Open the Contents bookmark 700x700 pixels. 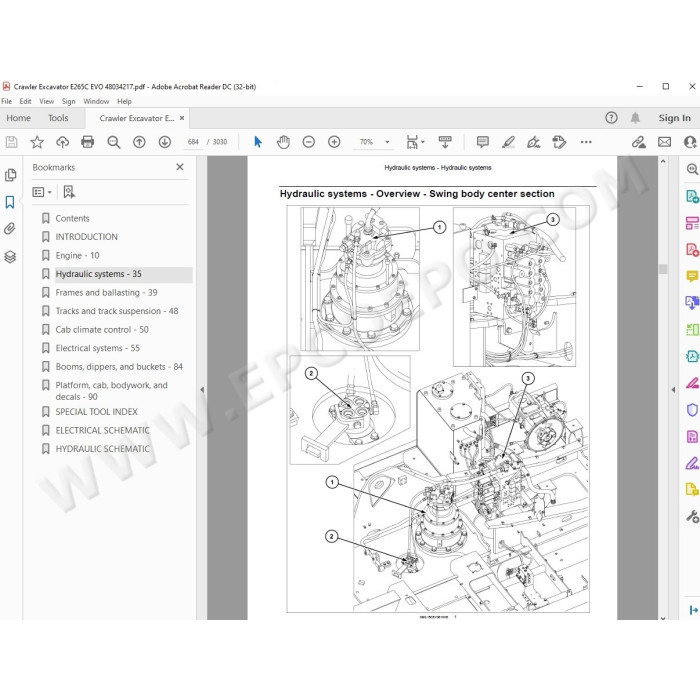pyautogui.click(x=72, y=218)
